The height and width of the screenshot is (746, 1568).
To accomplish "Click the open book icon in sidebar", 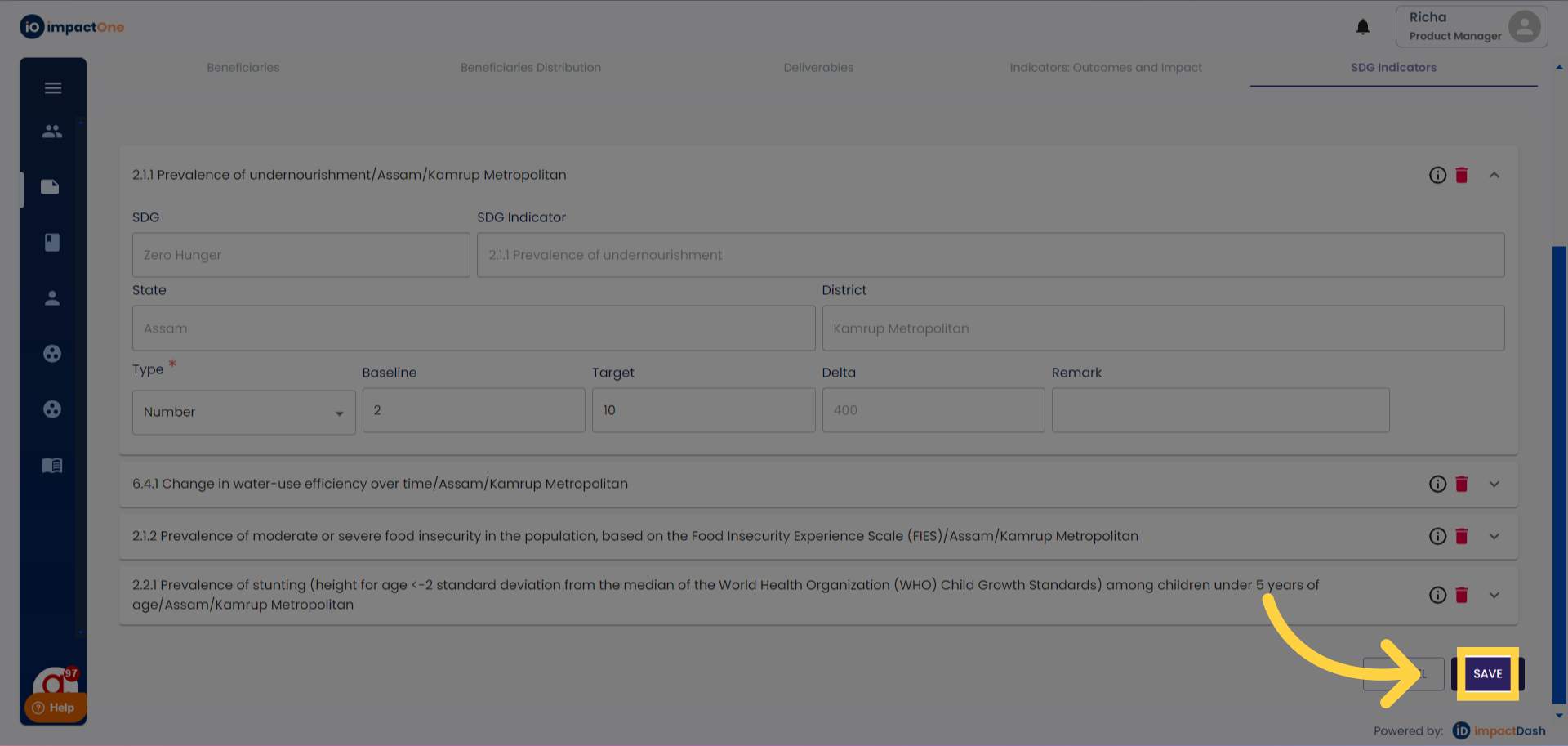I will pyautogui.click(x=52, y=465).
